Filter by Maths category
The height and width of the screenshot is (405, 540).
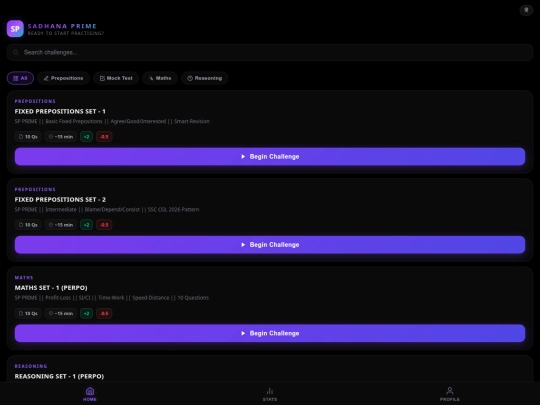pos(160,78)
